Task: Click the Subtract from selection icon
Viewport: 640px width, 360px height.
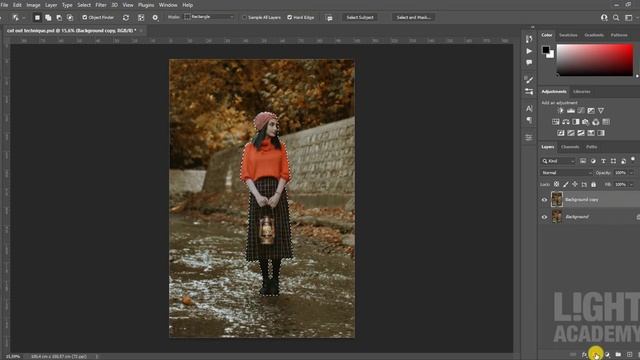Action: tap(59, 18)
